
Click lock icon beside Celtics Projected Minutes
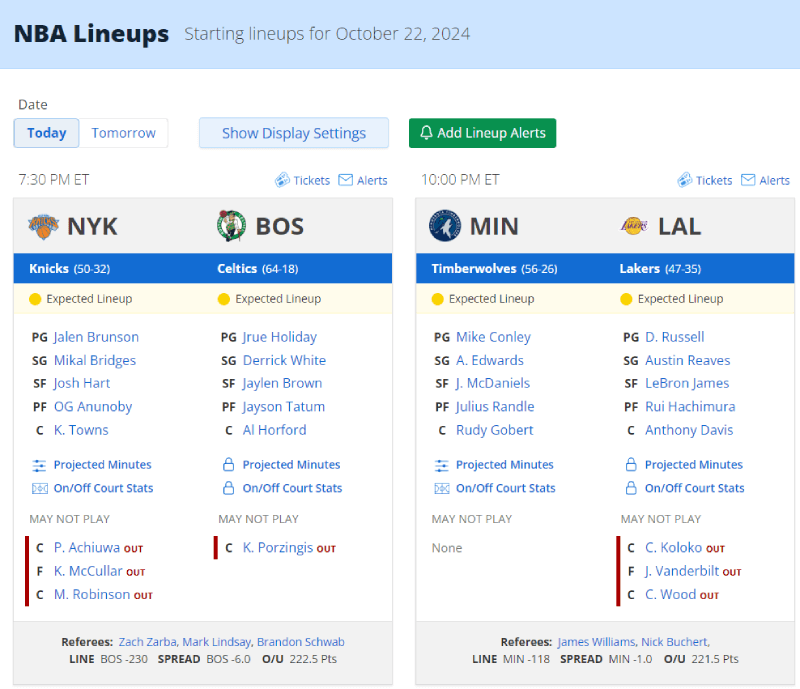(x=229, y=464)
